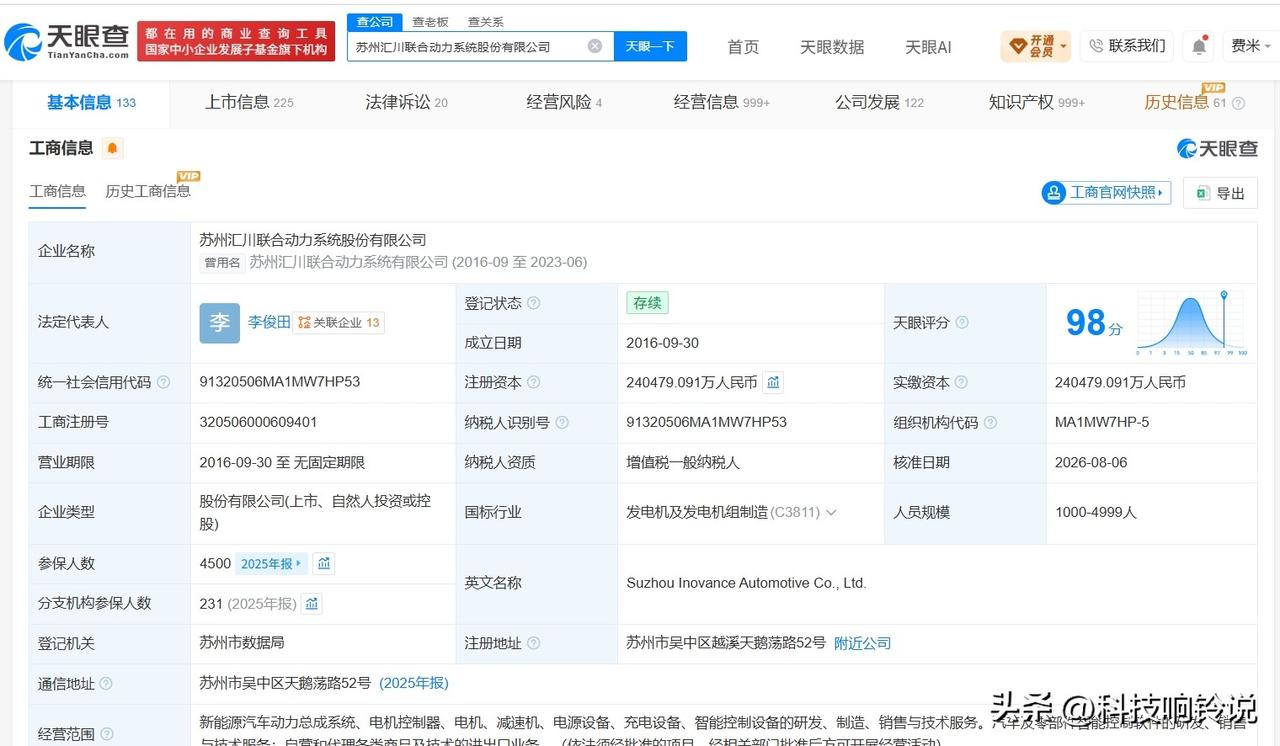Viewport: 1280px width, 746px height.
Task: Open legal representative 李俊田 profile link
Action: click(x=269, y=322)
